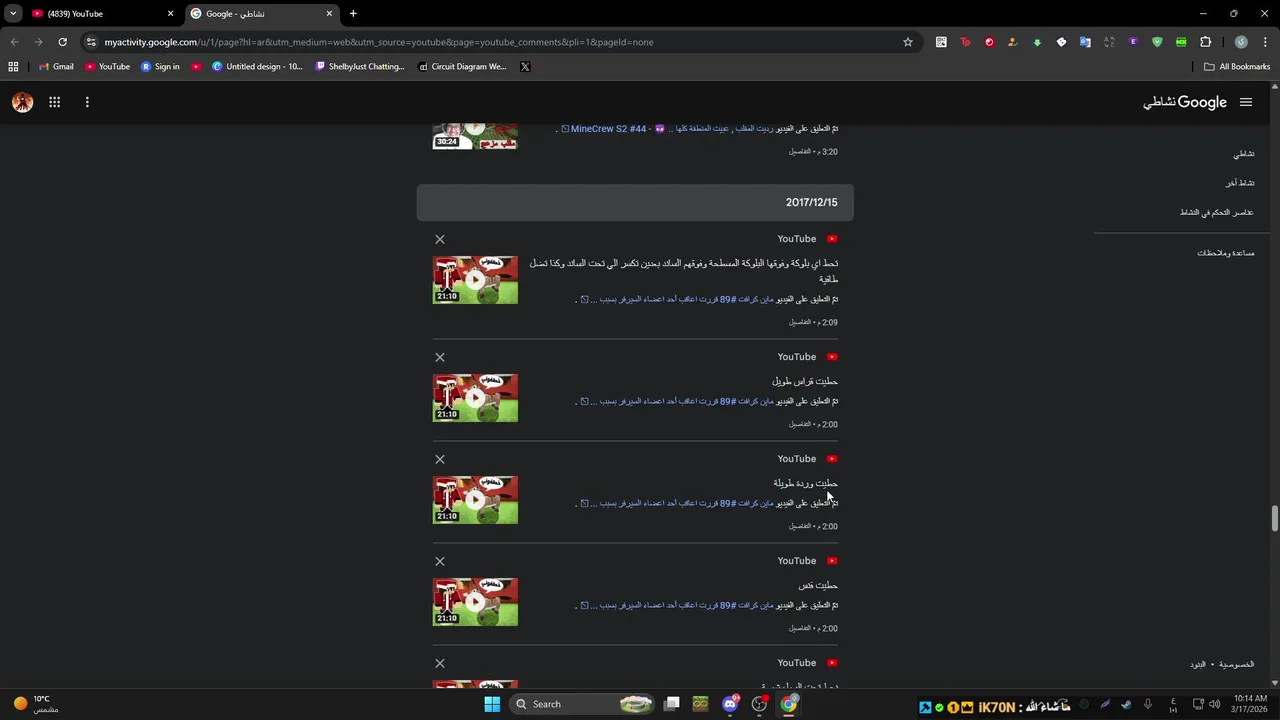Screen dimensions: 1280x720
Task: Open the hamburger main menu
Action: (1245, 102)
